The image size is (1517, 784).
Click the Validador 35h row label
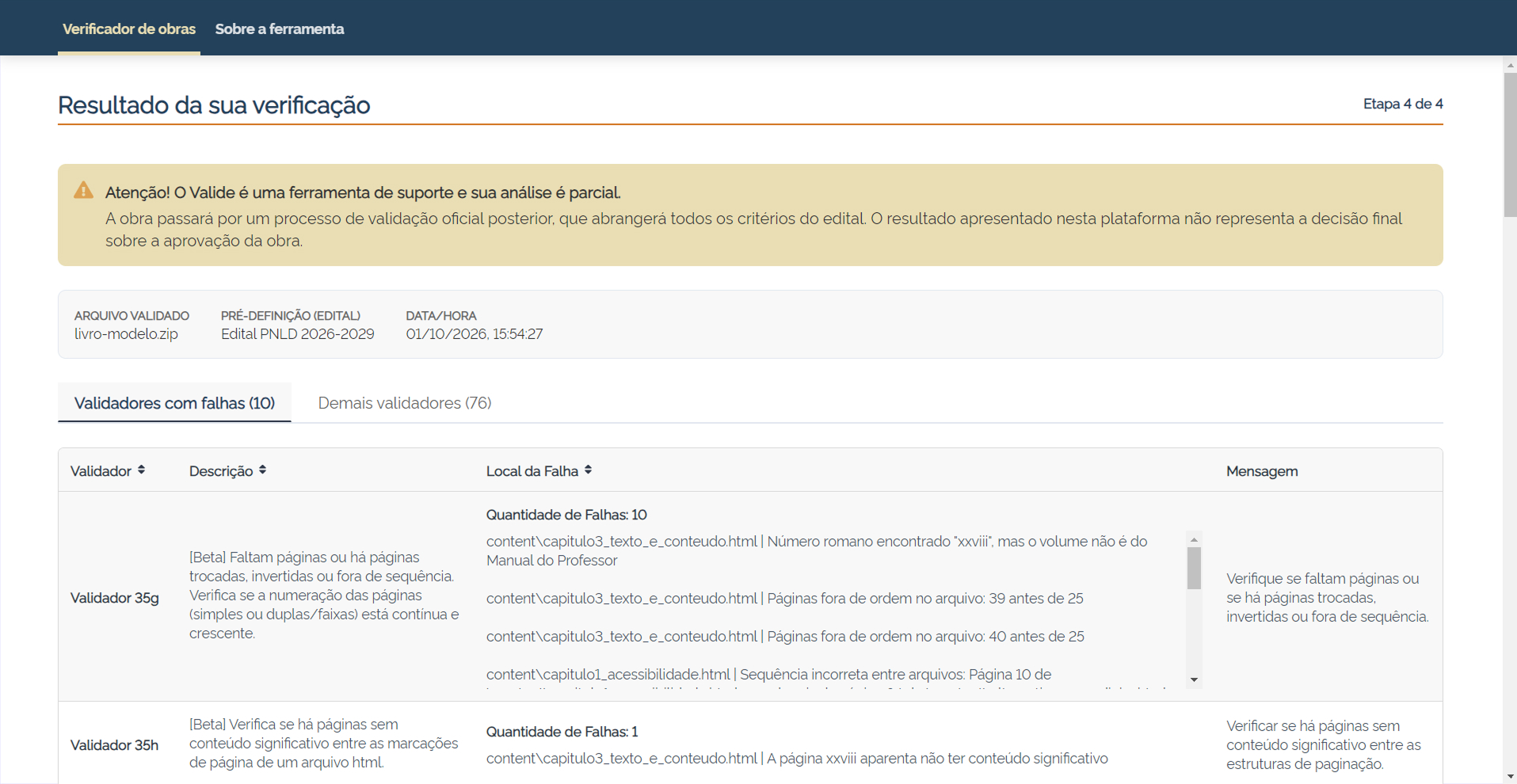click(x=115, y=745)
